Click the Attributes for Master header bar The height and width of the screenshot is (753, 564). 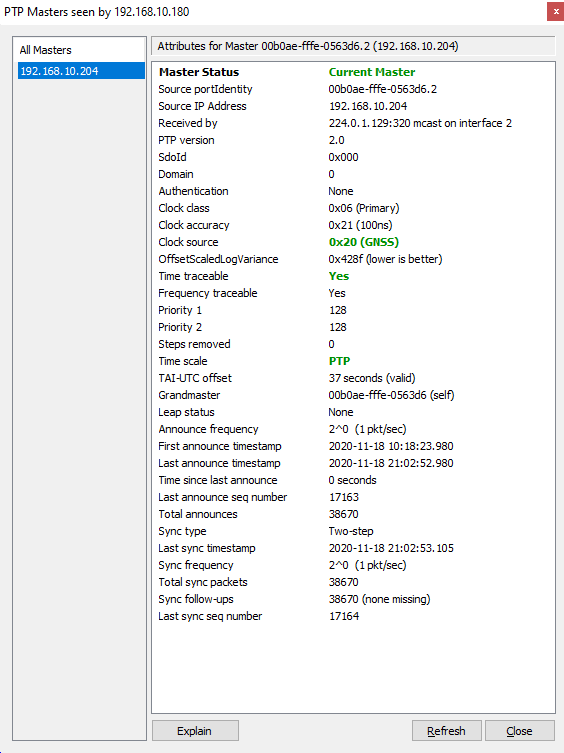coord(354,46)
